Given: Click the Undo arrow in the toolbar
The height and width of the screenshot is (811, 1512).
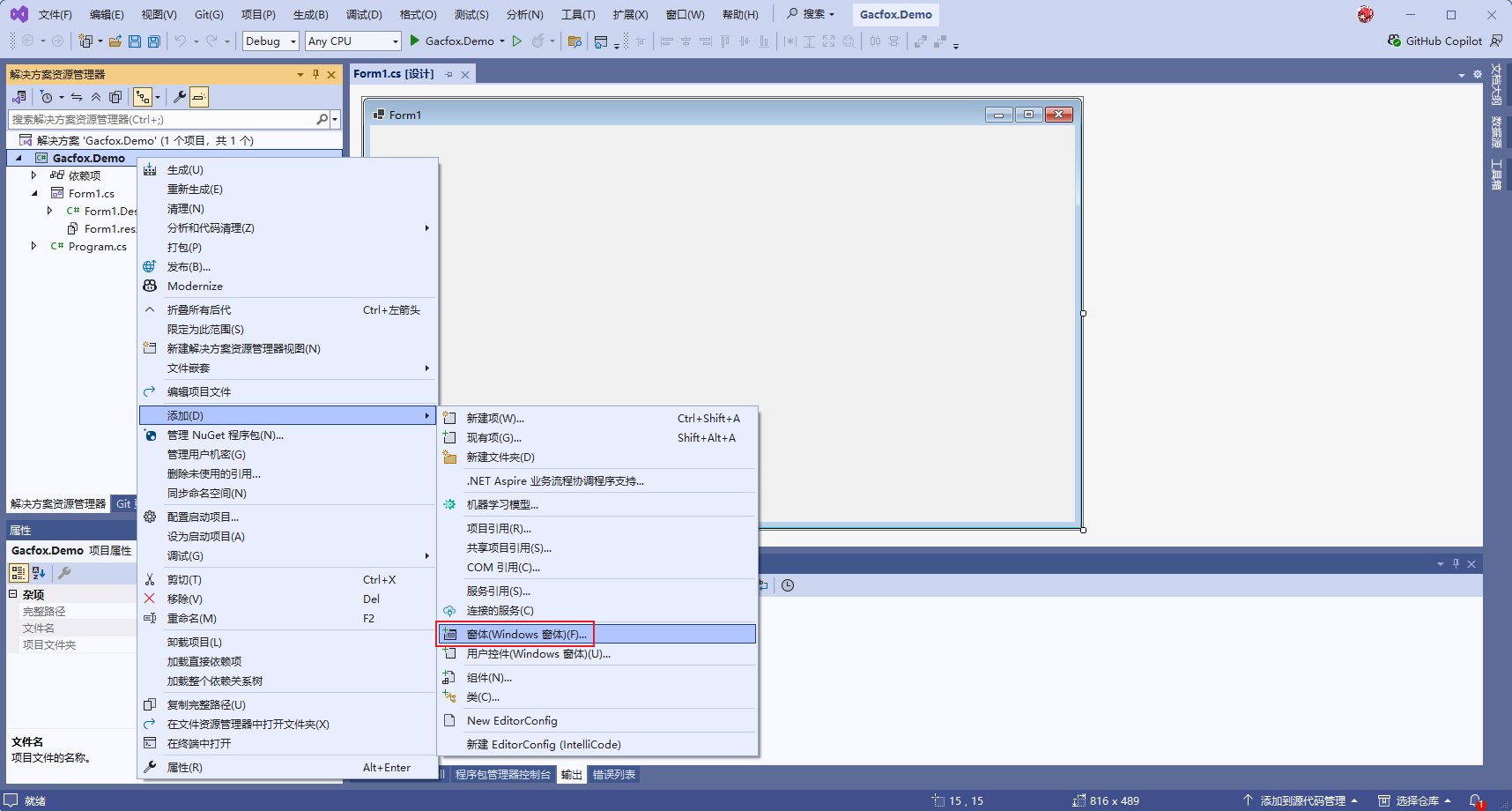Looking at the screenshot, I should [x=181, y=41].
